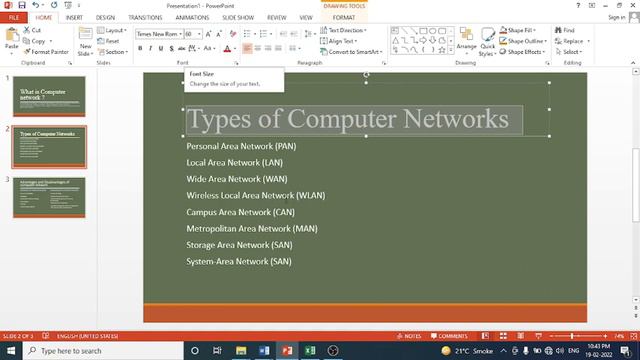The image size is (640, 360).
Task: Click Find in the Editing group
Action: click(x=564, y=30)
